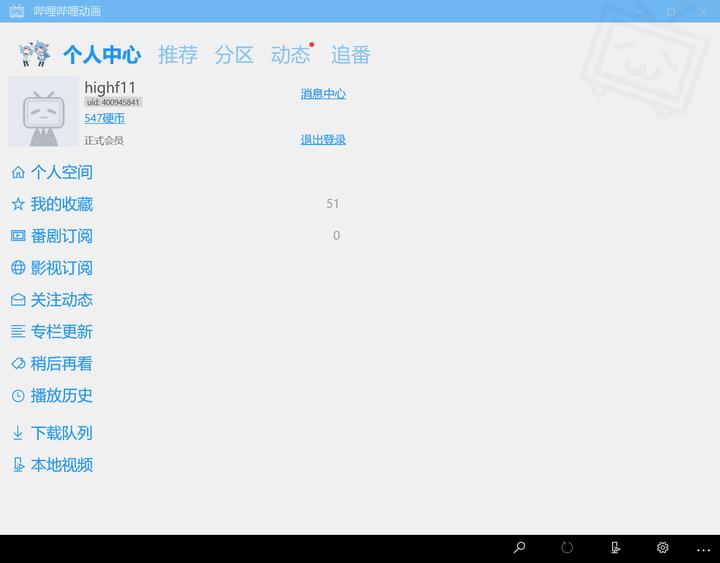
Task: Click the file icon beside 本地视频
Action: coord(18,465)
